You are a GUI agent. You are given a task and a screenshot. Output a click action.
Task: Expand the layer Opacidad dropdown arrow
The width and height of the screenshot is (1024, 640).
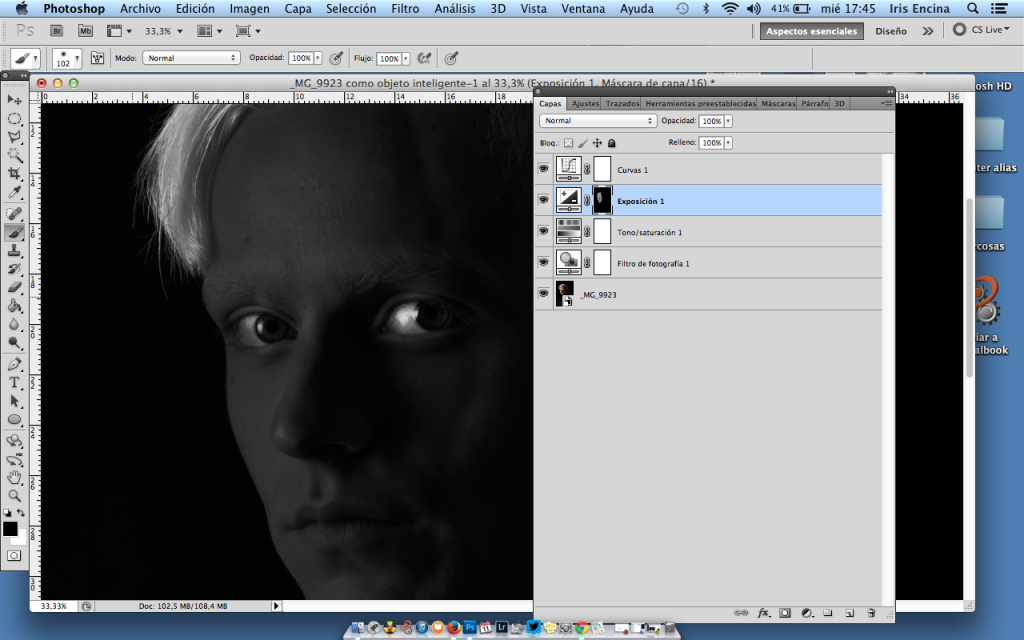[x=727, y=120]
